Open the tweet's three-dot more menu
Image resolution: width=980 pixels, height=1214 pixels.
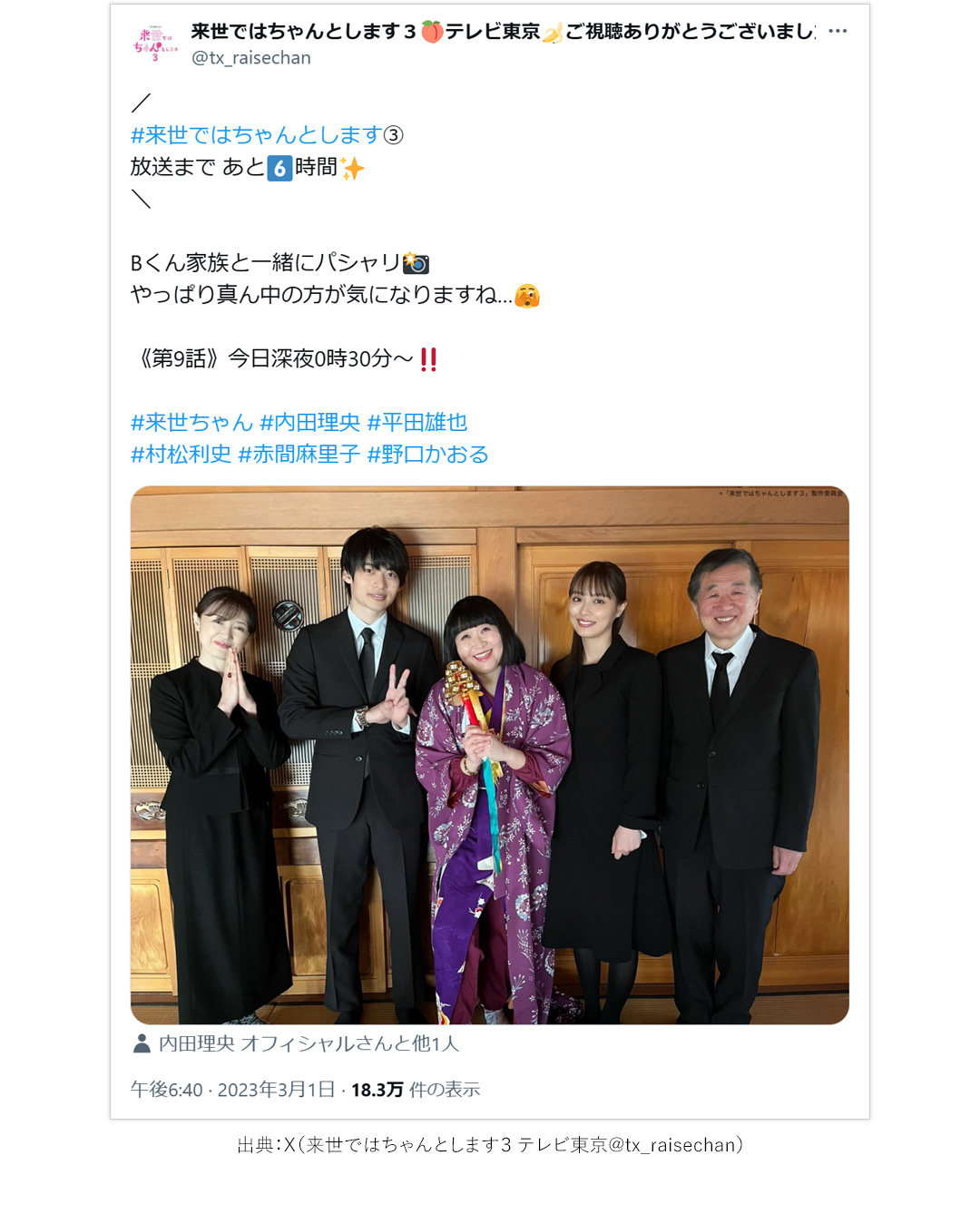tap(838, 32)
